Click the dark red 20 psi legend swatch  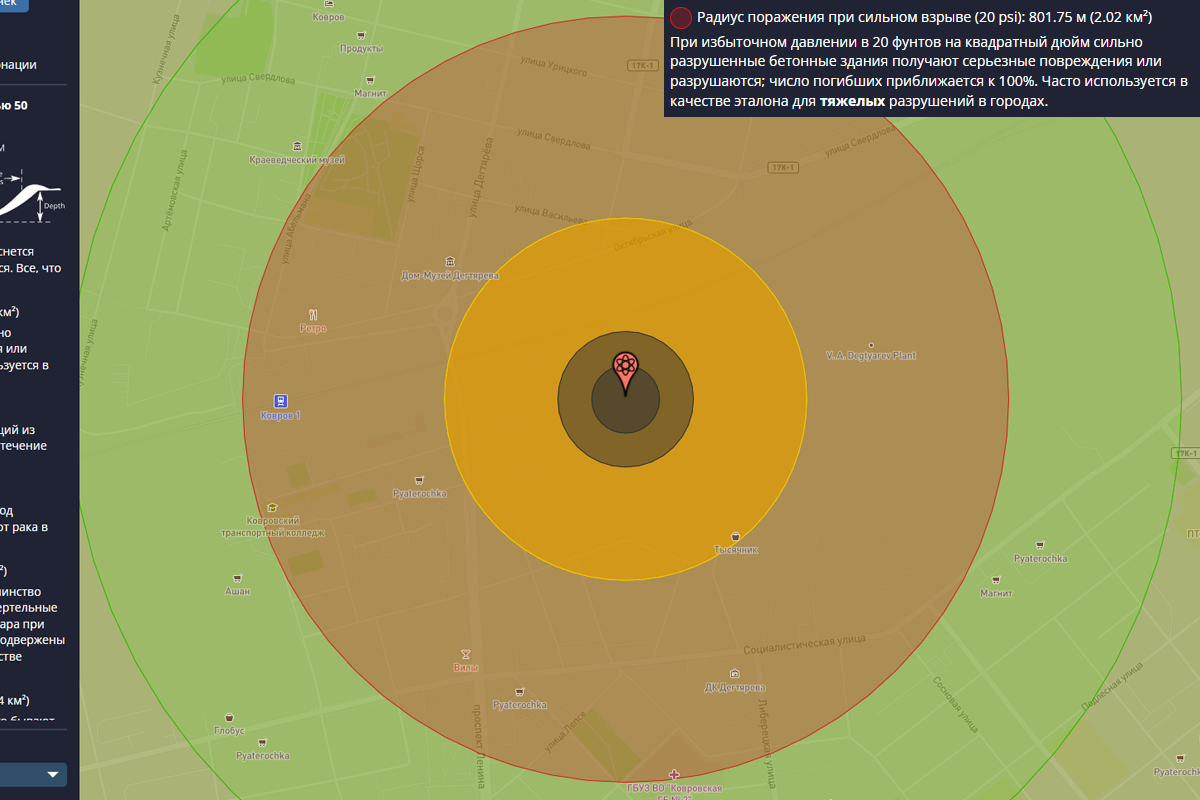pos(681,17)
